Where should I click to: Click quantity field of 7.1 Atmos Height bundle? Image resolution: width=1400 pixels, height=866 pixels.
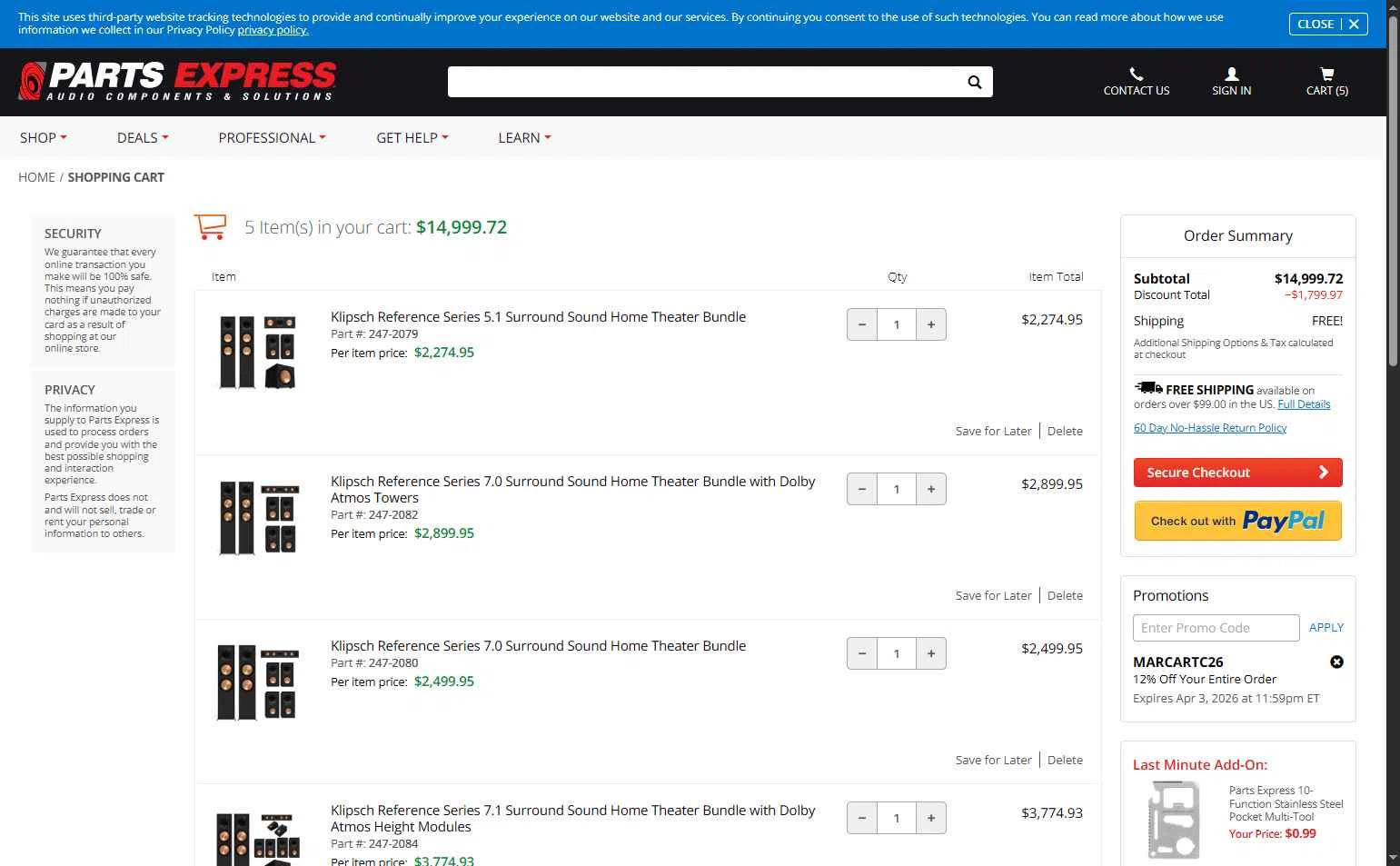pos(897,818)
